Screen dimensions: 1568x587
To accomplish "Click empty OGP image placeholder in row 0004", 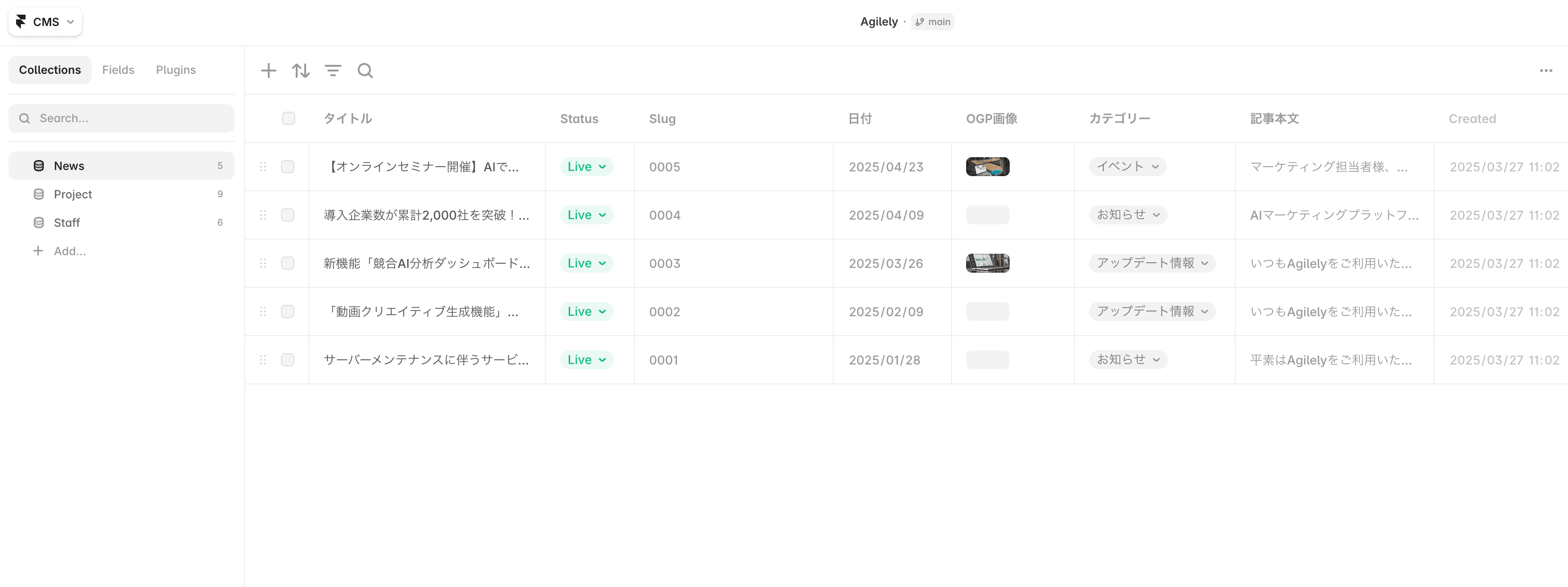I will pyautogui.click(x=987, y=215).
